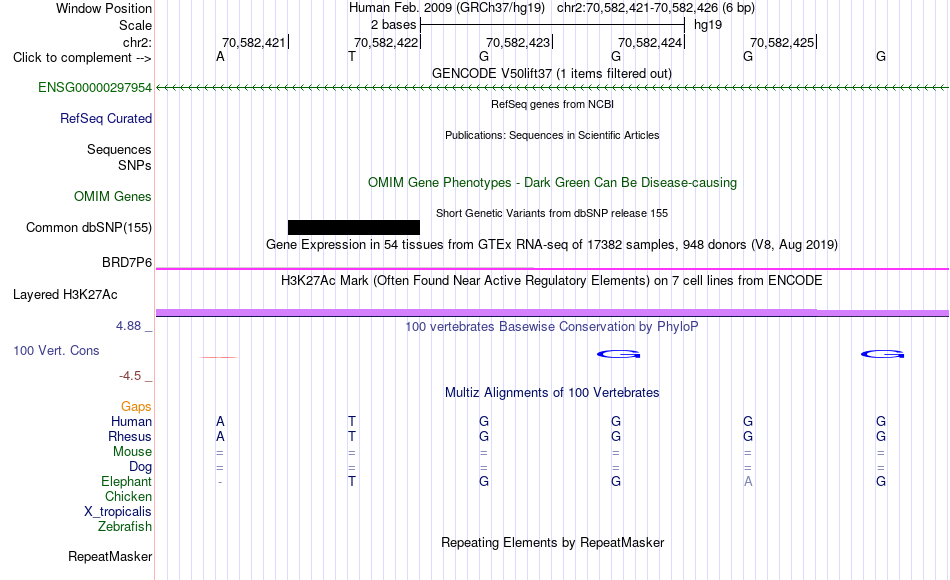Click position label 70,582,423
The height and width of the screenshot is (580, 950).
[x=517, y=42]
